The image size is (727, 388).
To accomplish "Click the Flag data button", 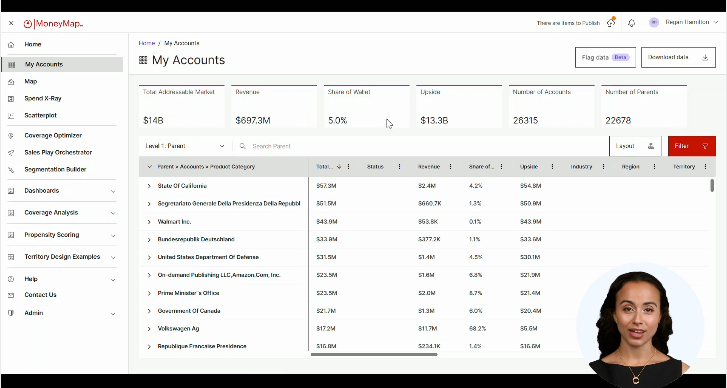I will [605, 57].
